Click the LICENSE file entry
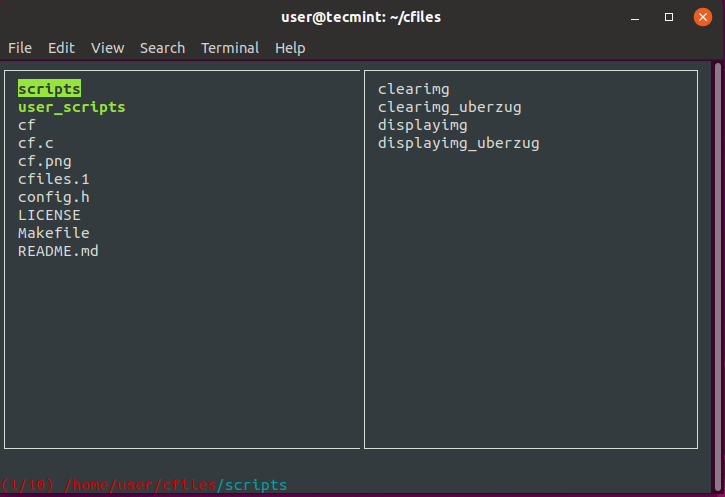Screen dimensions: 725x497 click(x=49, y=215)
